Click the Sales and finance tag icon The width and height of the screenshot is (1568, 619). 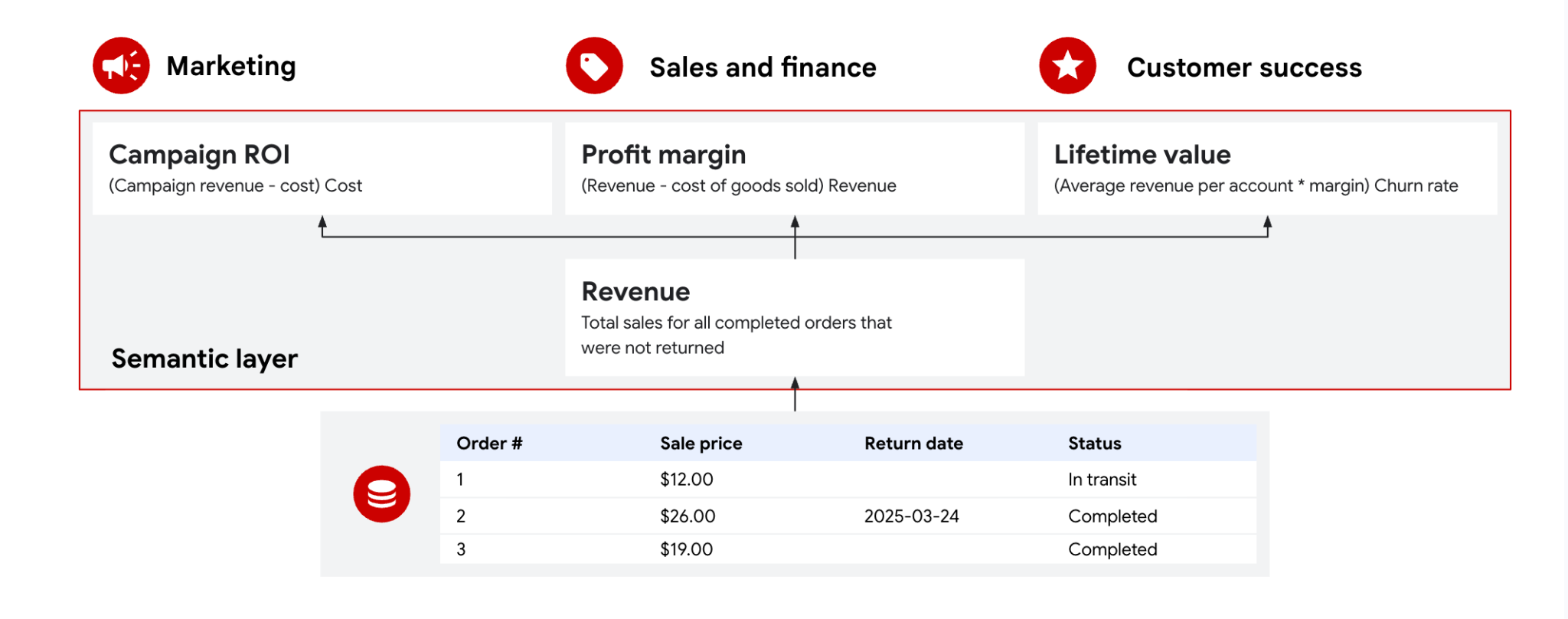coord(594,66)
